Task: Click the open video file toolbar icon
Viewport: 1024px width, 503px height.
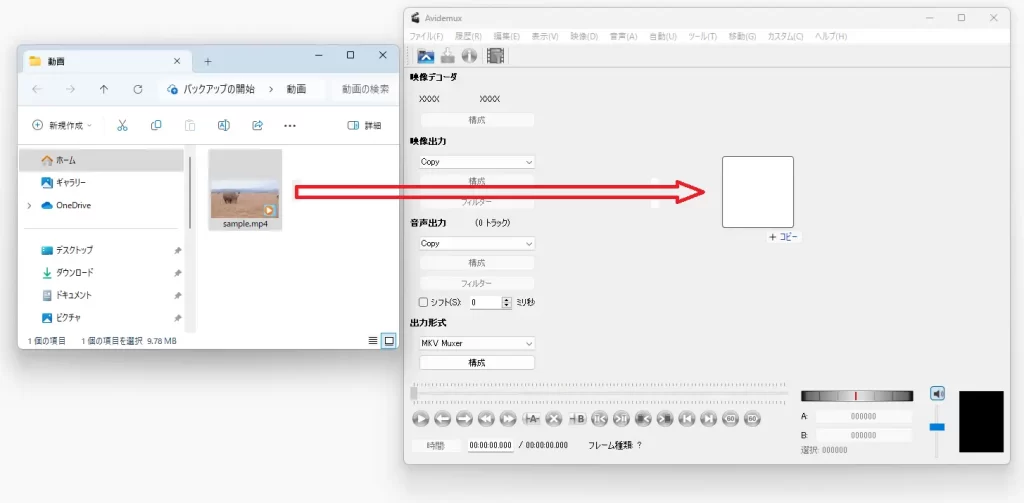Action: (426, 56)
